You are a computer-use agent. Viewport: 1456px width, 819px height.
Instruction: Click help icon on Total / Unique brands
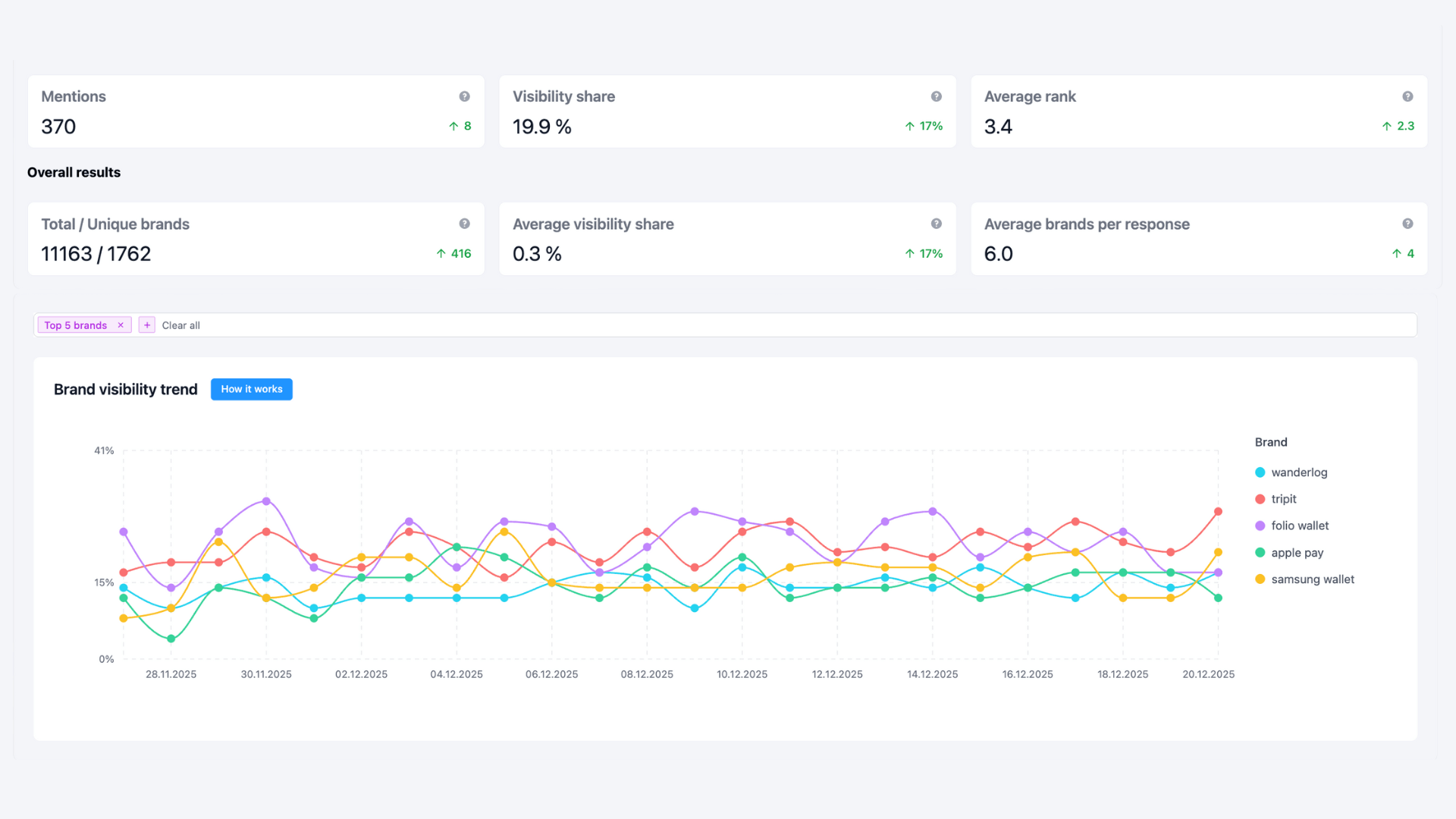click(x=464, y=224)
